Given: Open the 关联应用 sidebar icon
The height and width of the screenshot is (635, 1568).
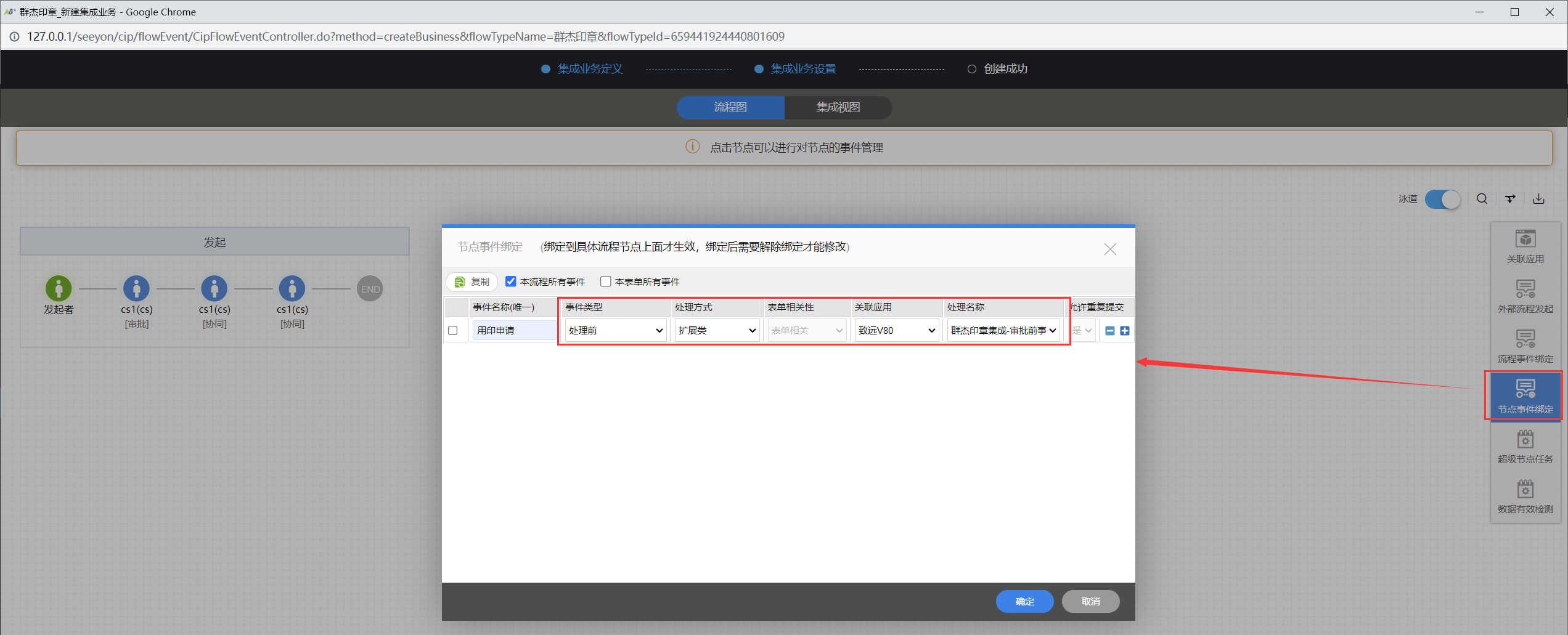Looking at the screenshot, I should [1525, 246].
